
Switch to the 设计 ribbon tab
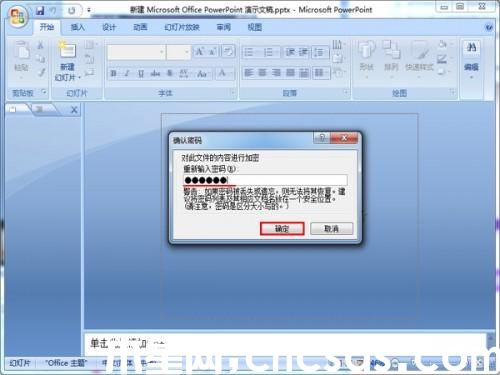pos(109,27)
